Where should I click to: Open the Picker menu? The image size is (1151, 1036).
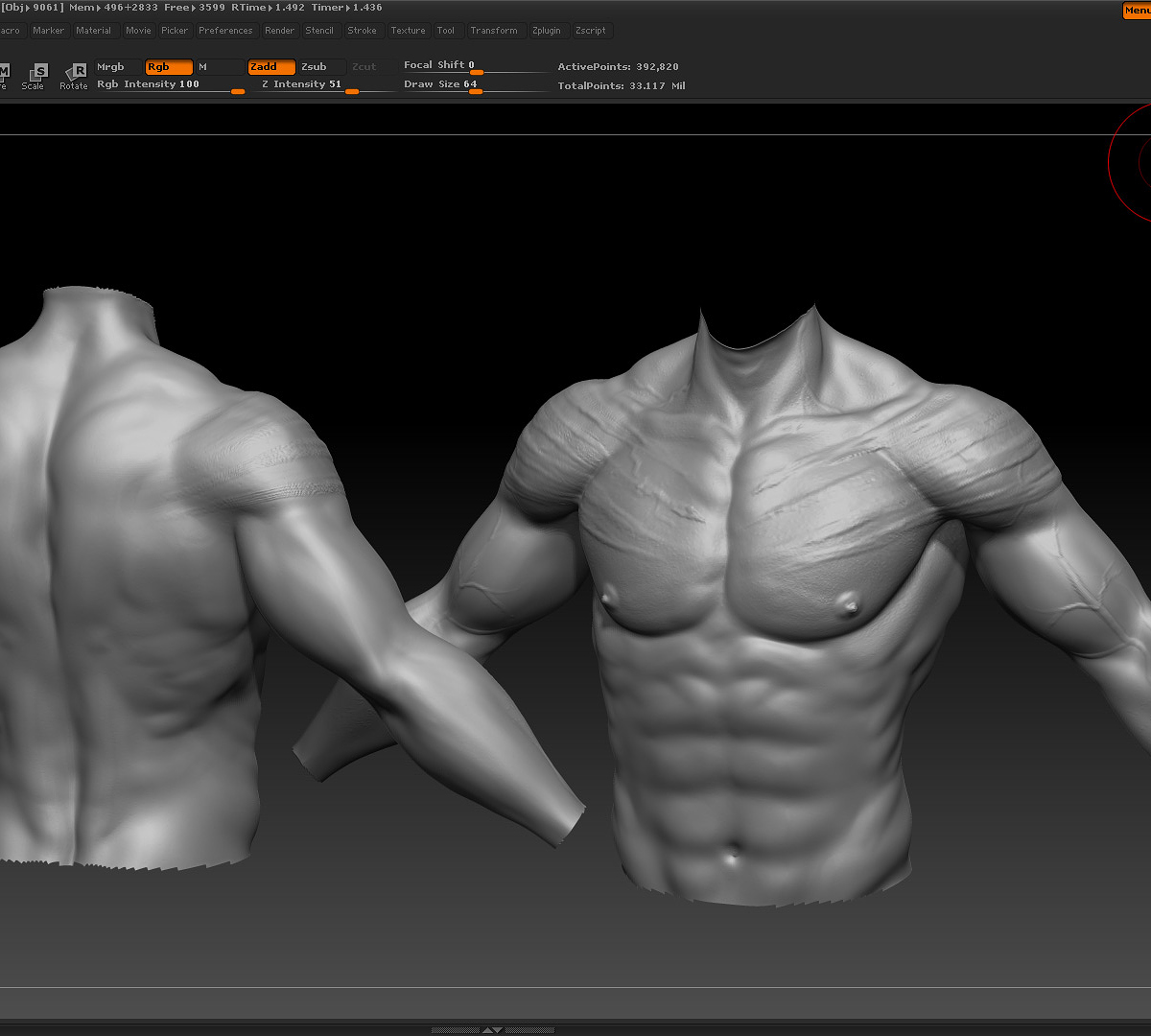click(x=175, y=31)
